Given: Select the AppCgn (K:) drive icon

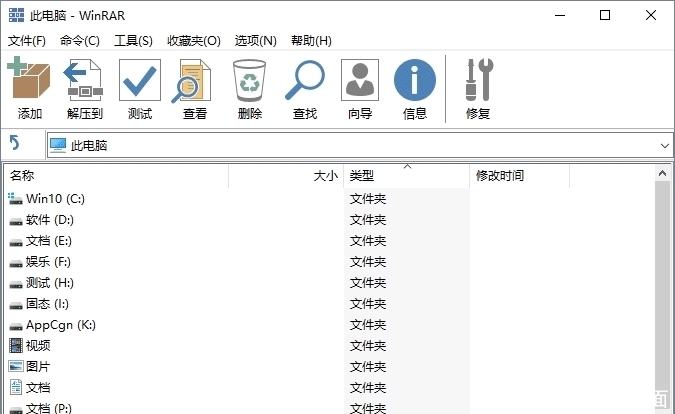Looking at the screenshot, I should 16,327.
